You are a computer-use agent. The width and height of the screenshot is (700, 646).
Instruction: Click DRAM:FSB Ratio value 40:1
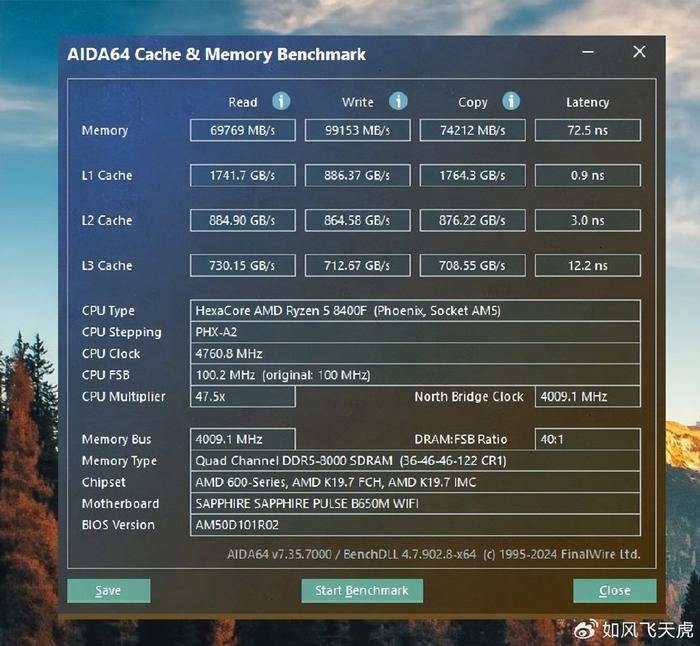tap(588, 439)
